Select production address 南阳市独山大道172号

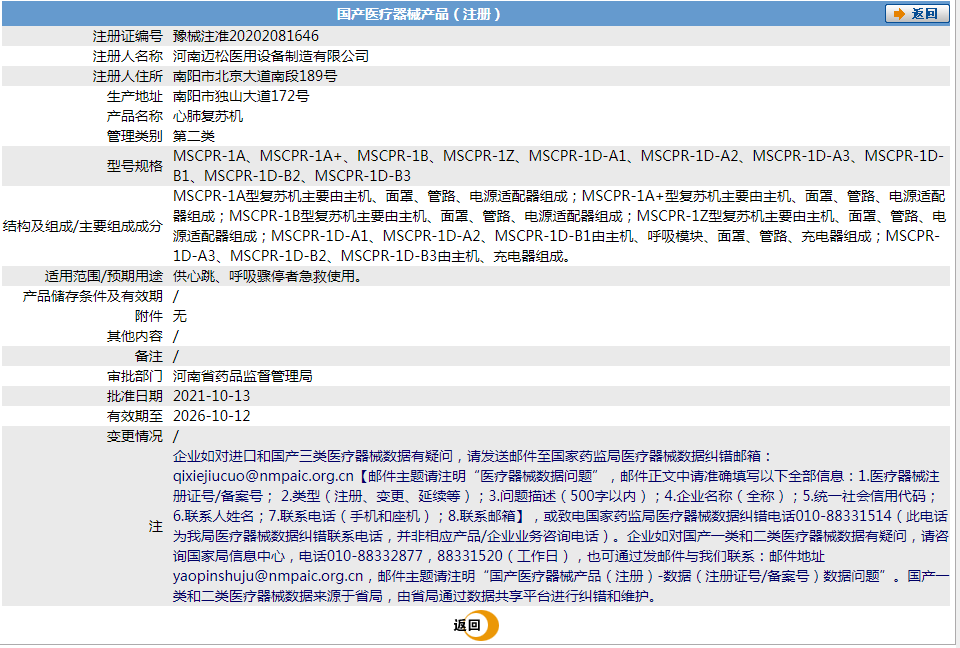pyautogui.click(x=241, y=96)
